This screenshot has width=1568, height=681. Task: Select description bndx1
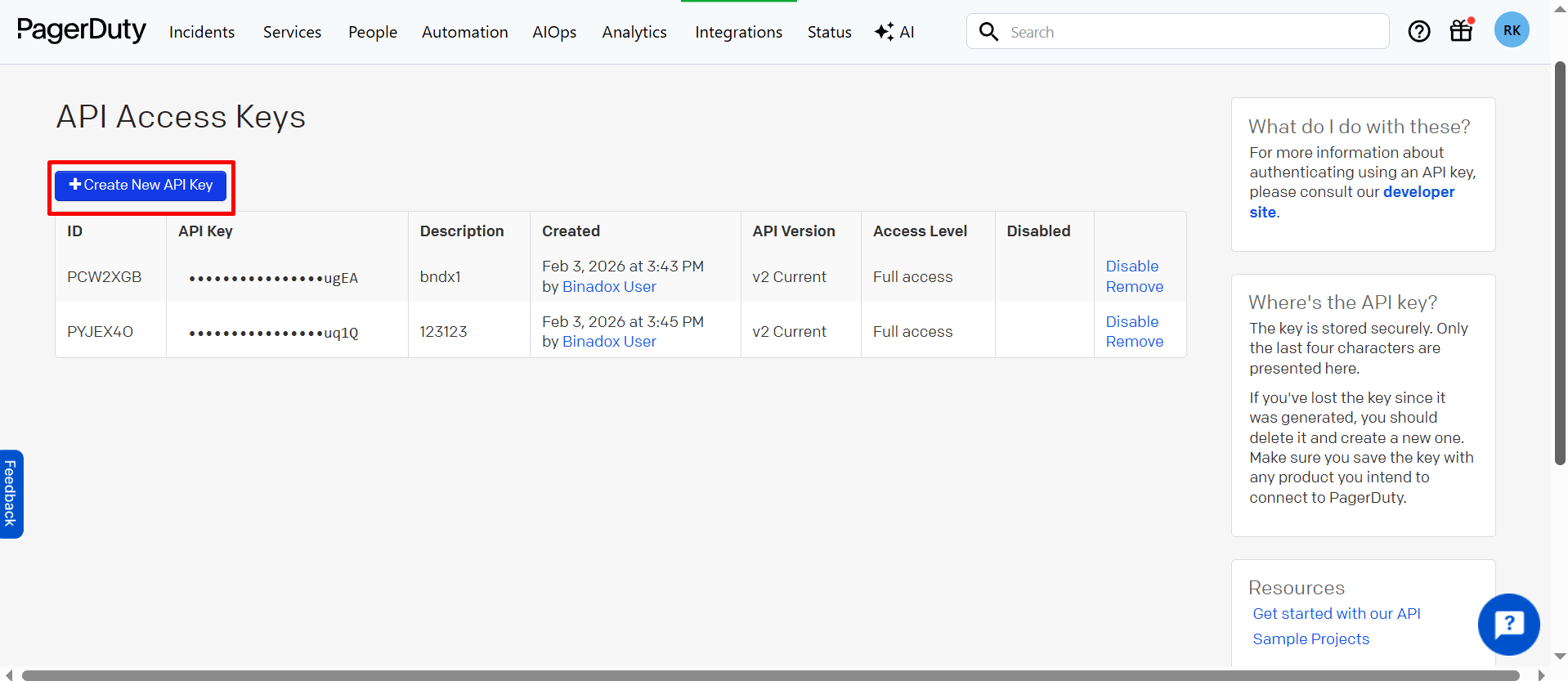pyautogui.click(x=441, y=277)
